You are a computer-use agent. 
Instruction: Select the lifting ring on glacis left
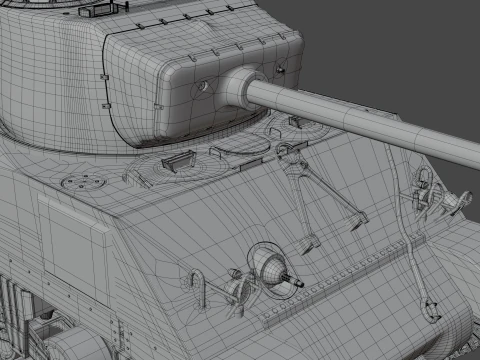[199, 289]
